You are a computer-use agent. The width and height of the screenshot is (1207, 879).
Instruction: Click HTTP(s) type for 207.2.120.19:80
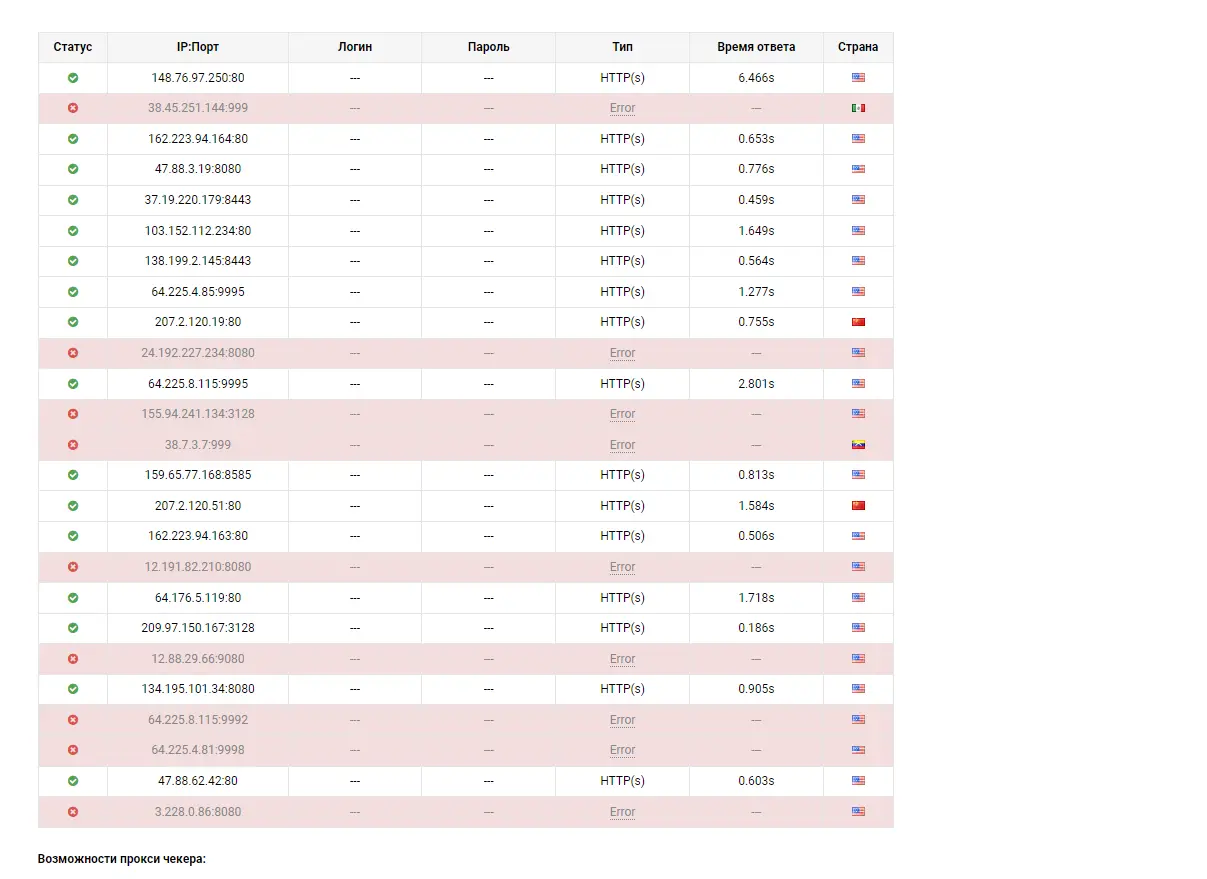(x=622, y=322)
